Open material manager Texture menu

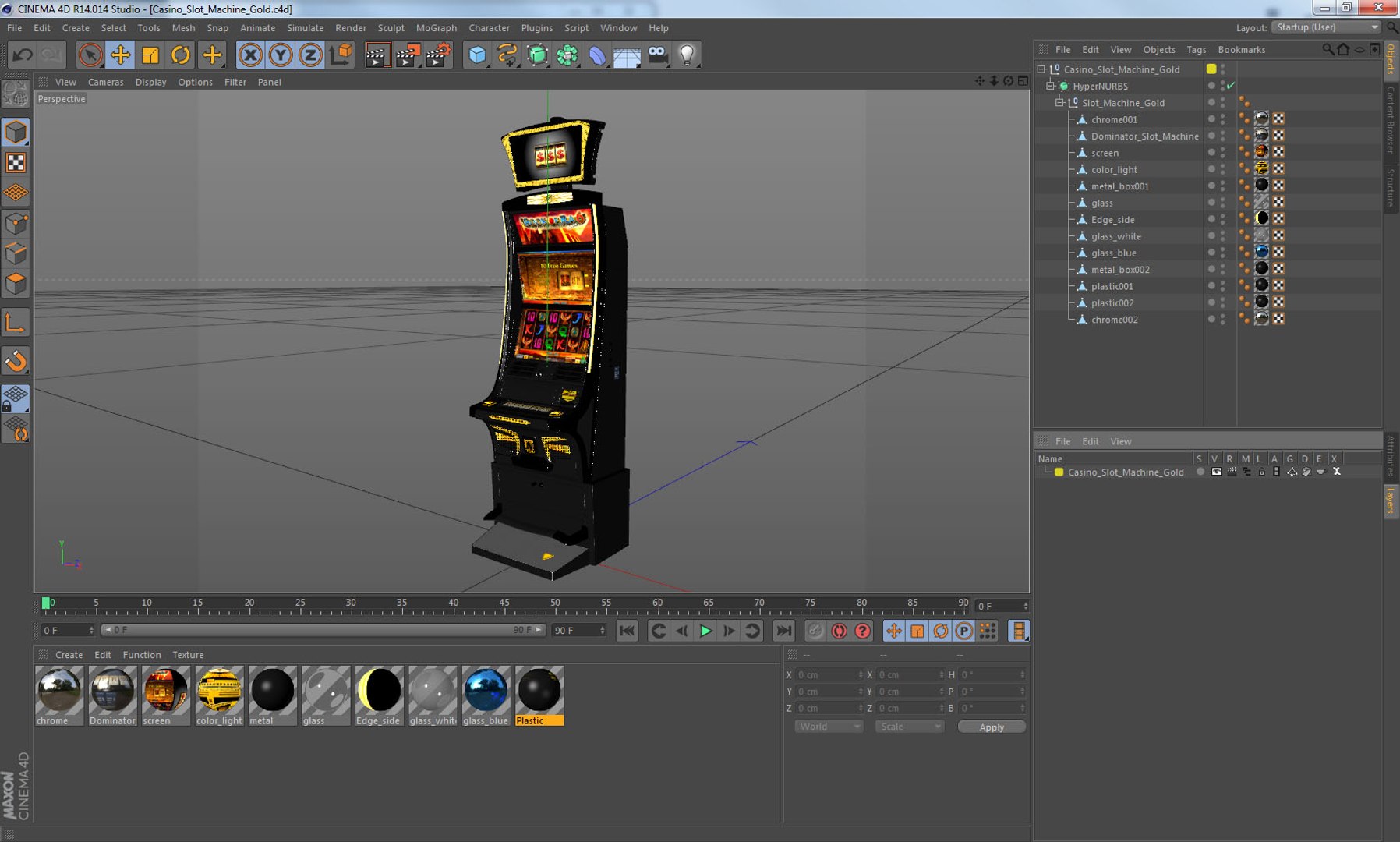(x=188, y=655)
